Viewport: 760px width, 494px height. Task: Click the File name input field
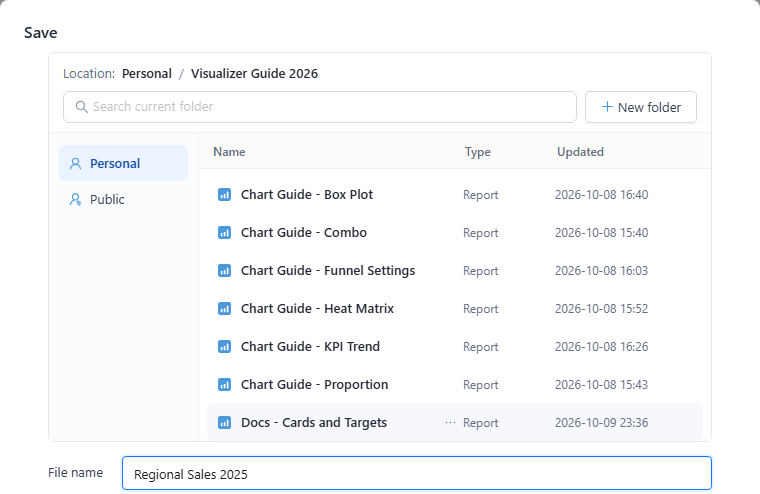pos(417,473)
